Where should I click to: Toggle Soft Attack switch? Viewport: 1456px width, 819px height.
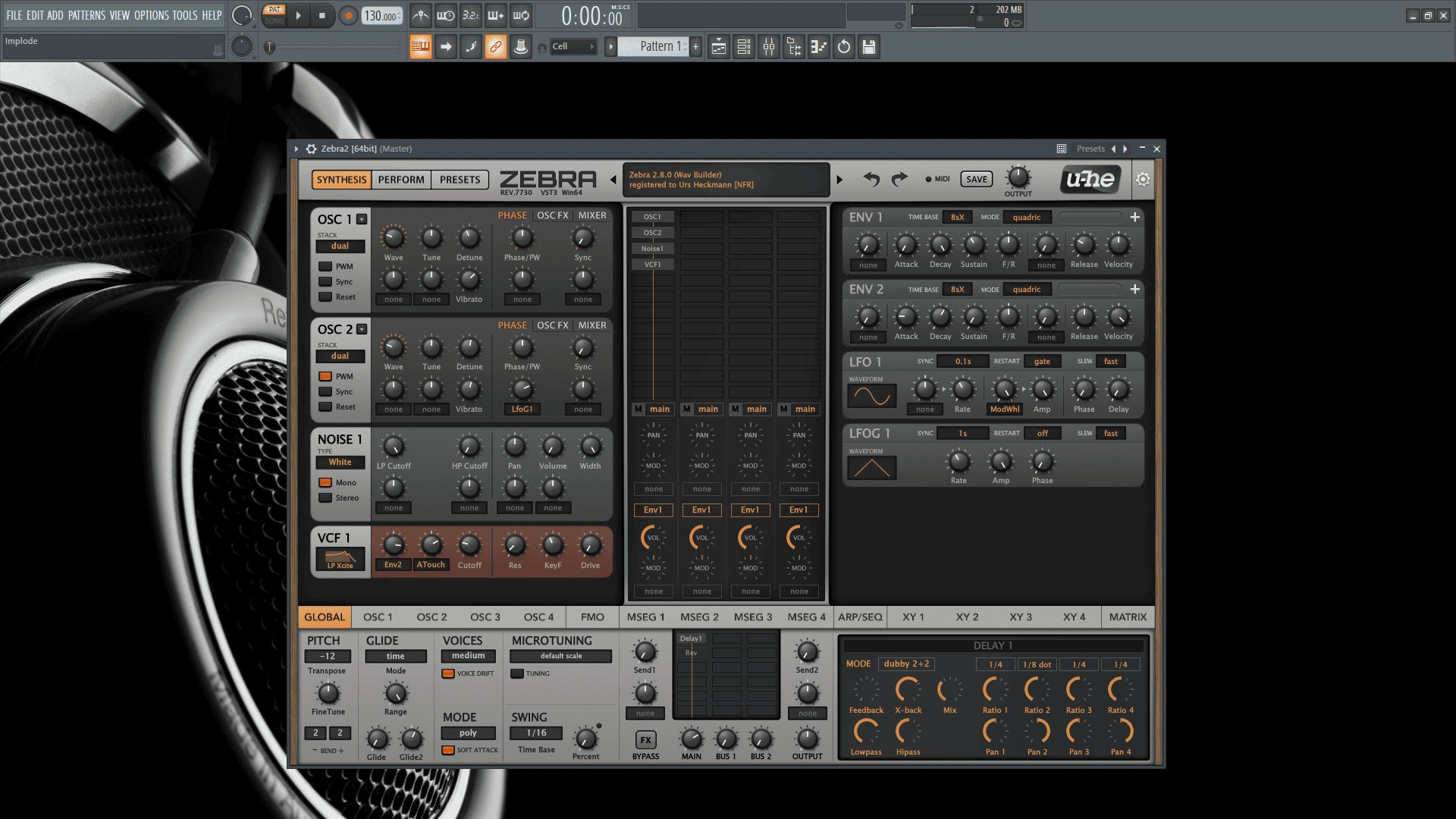click(448, 750)
